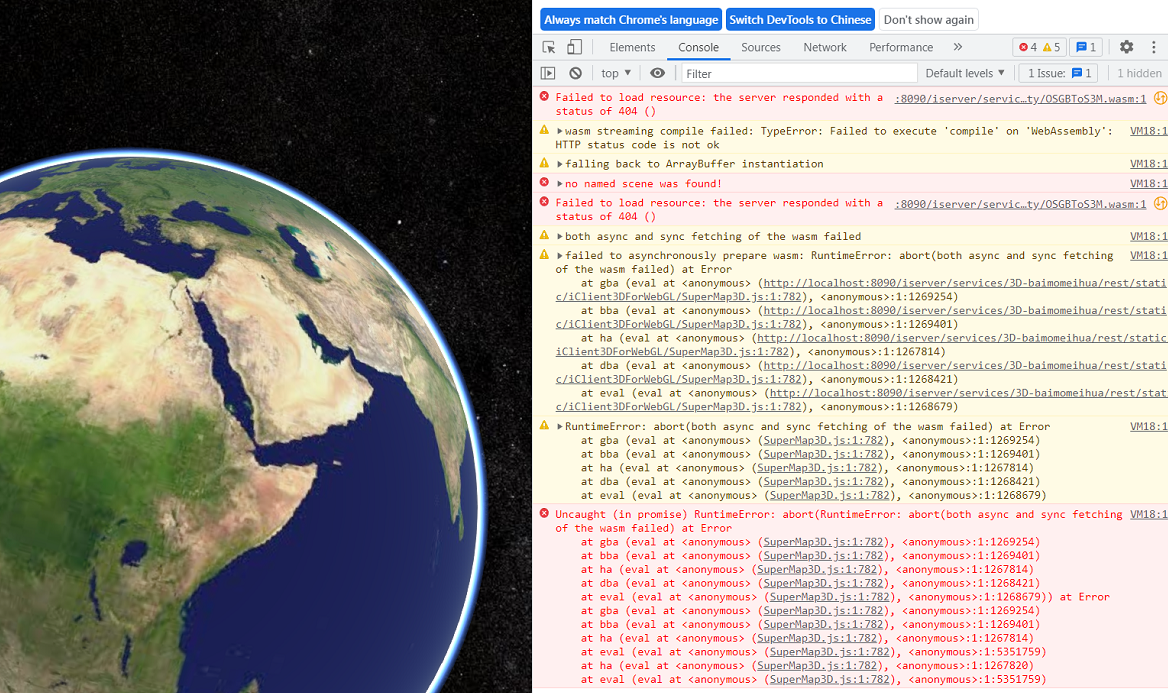The width and height of the screenshot is (1168, 693).
Task: Clear the console with the ban icon
Action: [575, 73]
